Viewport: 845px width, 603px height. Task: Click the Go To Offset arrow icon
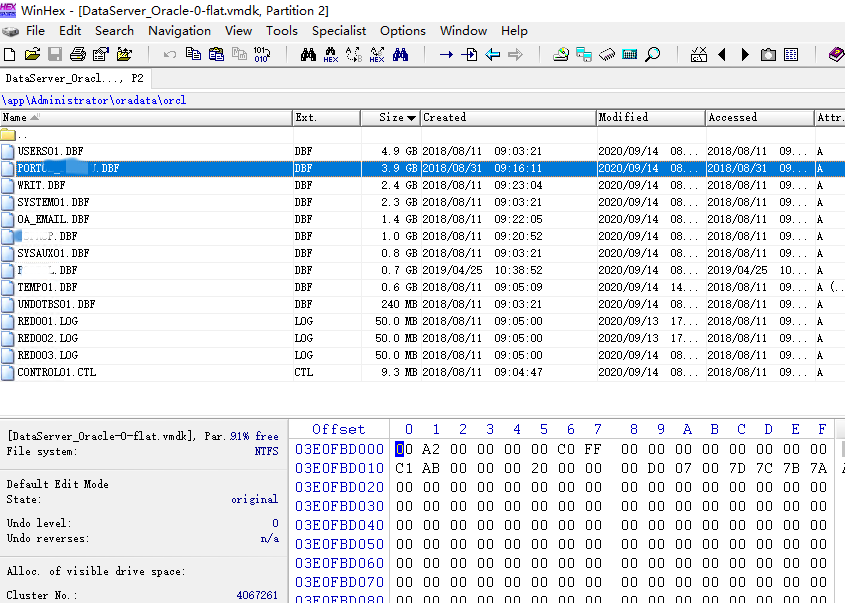point(446,54)
